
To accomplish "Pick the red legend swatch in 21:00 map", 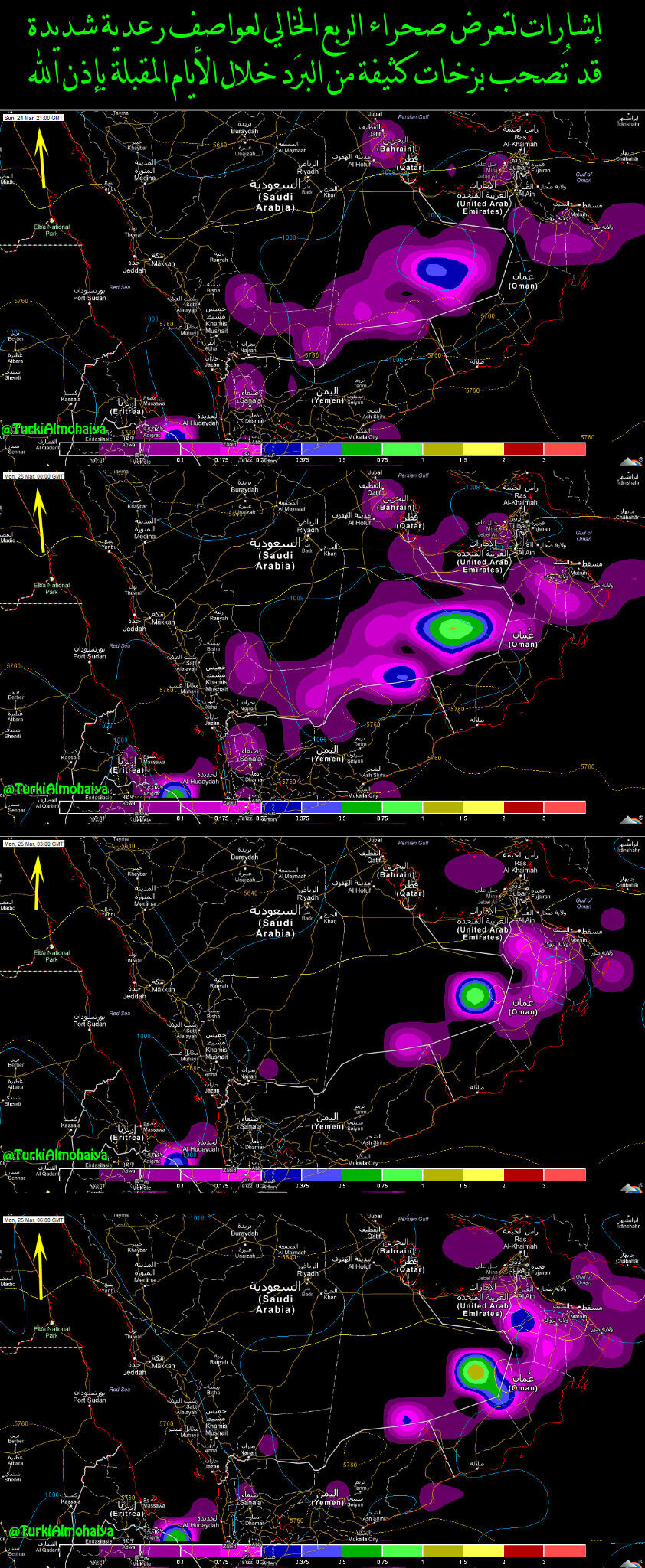I will coord(565,449).
